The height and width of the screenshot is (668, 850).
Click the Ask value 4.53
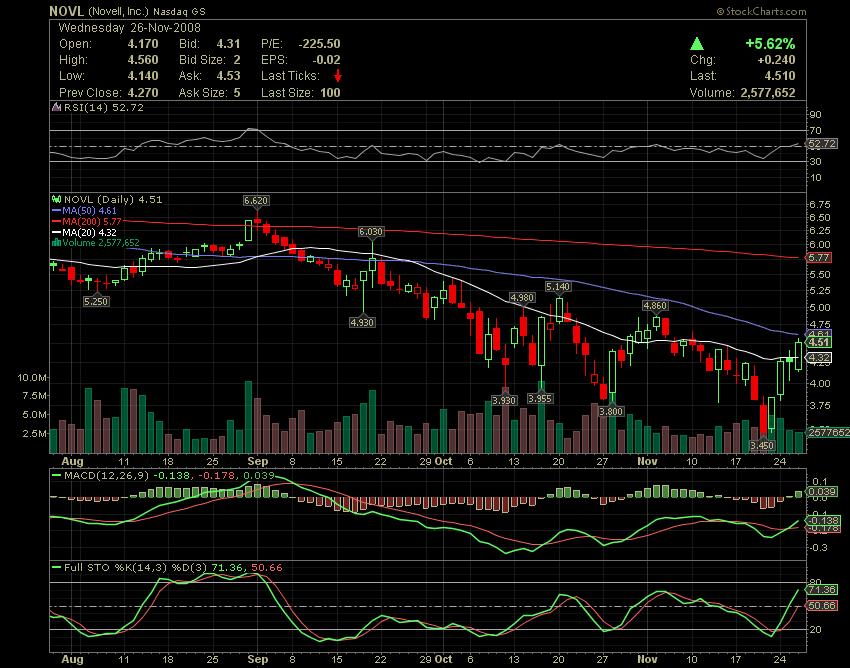click(x=228, y=76)
